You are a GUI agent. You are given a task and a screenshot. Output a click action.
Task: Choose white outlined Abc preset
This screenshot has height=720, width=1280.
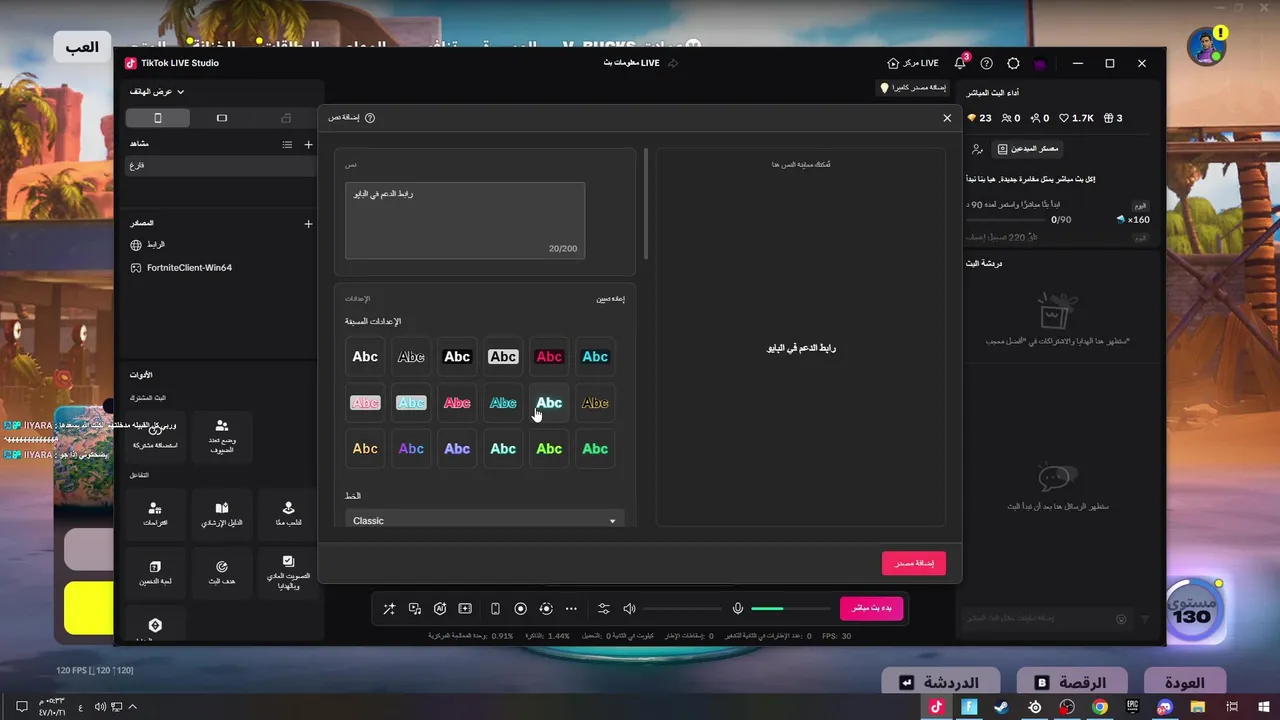(411, 357)
